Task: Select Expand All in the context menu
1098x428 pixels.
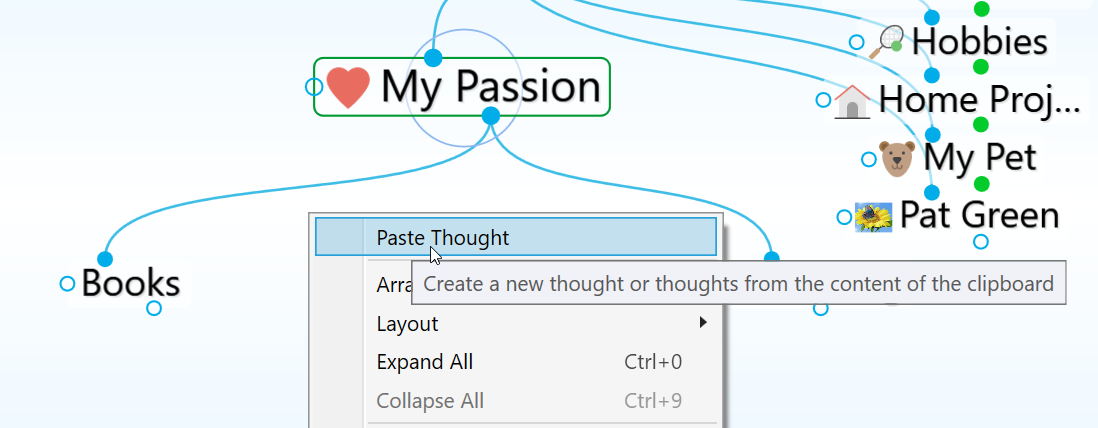Action: click(425, 362)
